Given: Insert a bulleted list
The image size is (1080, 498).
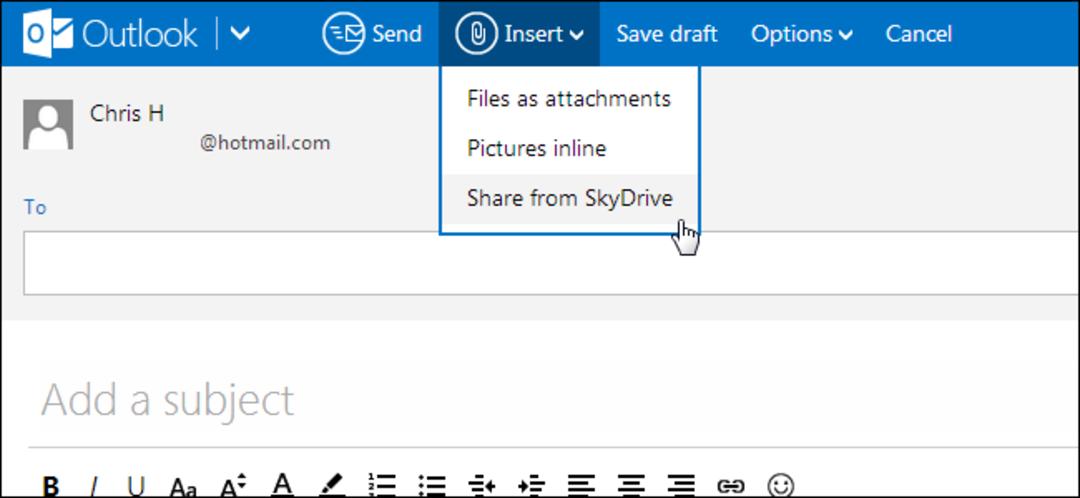Looking at the screenshot, I should [432, 485].
